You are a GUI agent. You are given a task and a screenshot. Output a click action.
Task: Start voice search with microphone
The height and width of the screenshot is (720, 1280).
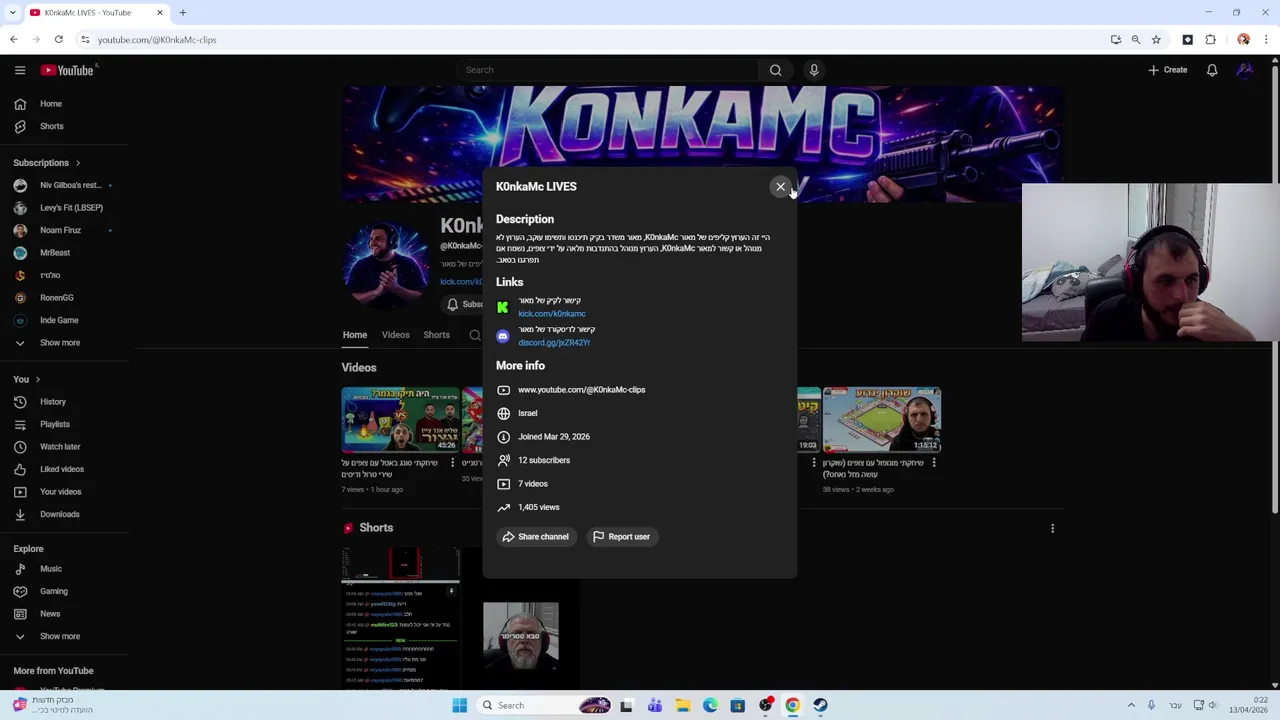[x=814, y=70]
